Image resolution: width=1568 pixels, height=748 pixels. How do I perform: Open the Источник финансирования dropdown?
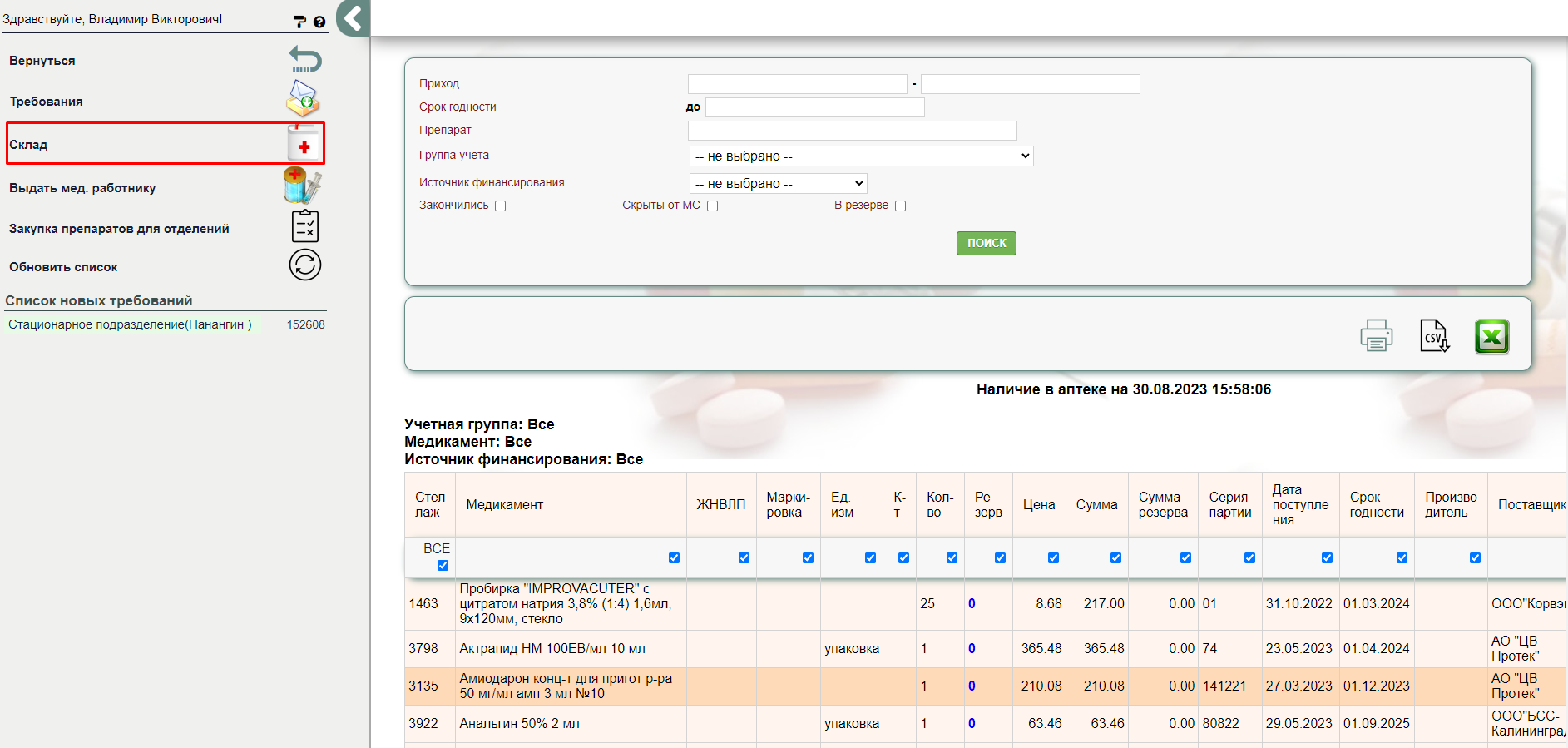[778, 183]
